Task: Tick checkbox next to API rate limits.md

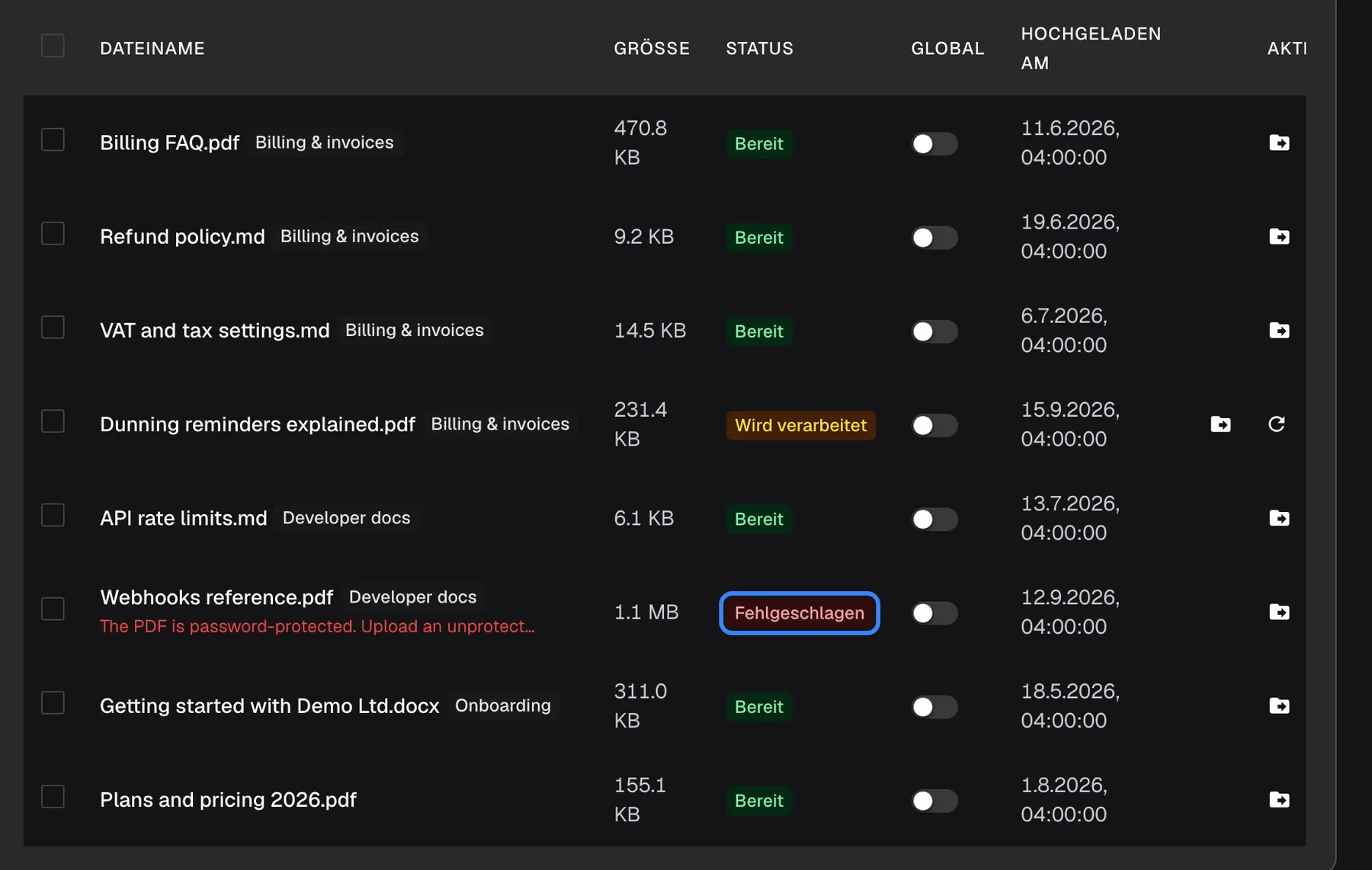Action: coord(53,515)
